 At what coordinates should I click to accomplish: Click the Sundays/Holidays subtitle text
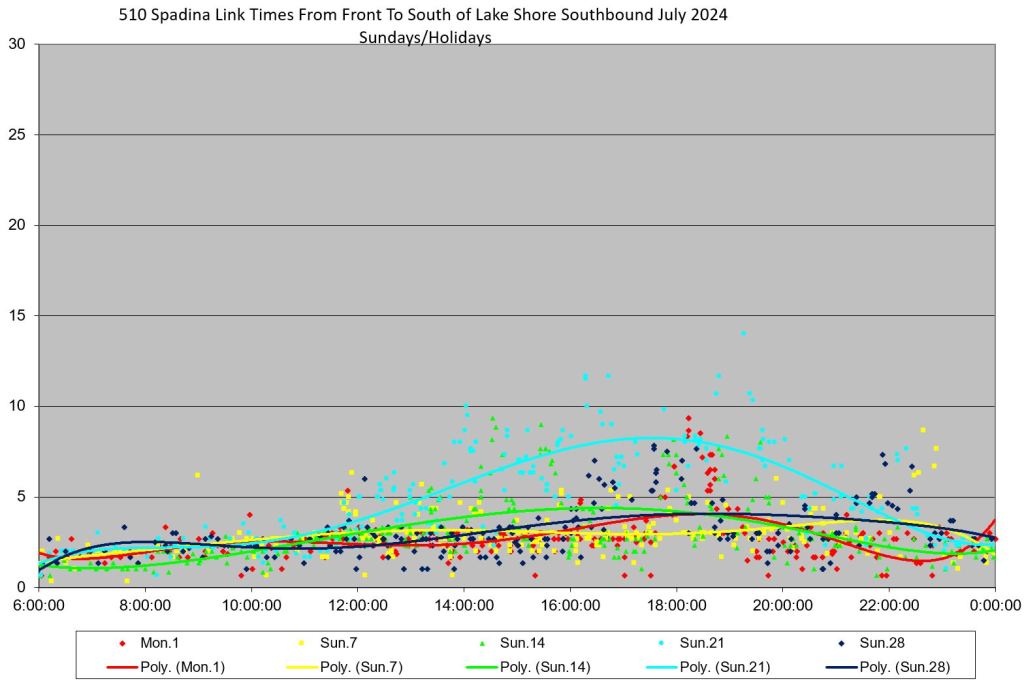[425, 38]
